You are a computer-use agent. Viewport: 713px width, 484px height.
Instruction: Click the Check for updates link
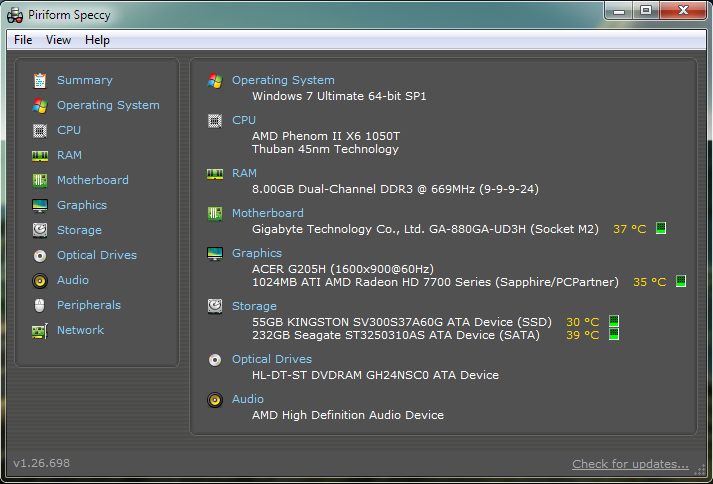pos(630,464)
